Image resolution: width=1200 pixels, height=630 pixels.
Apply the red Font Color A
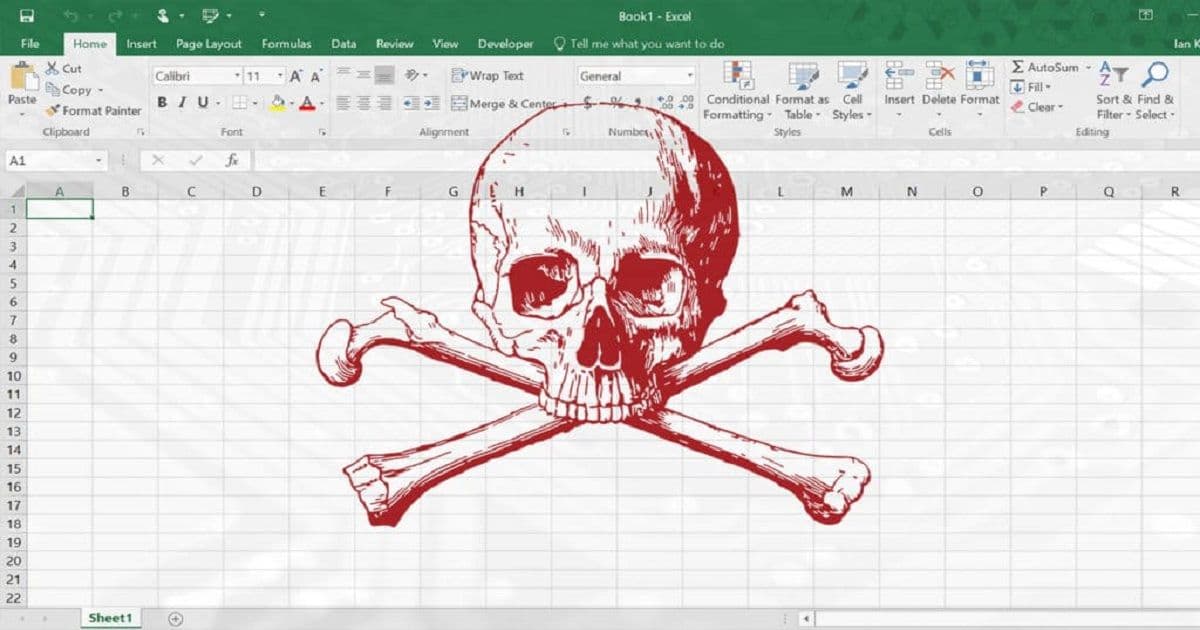click(306, 103)
